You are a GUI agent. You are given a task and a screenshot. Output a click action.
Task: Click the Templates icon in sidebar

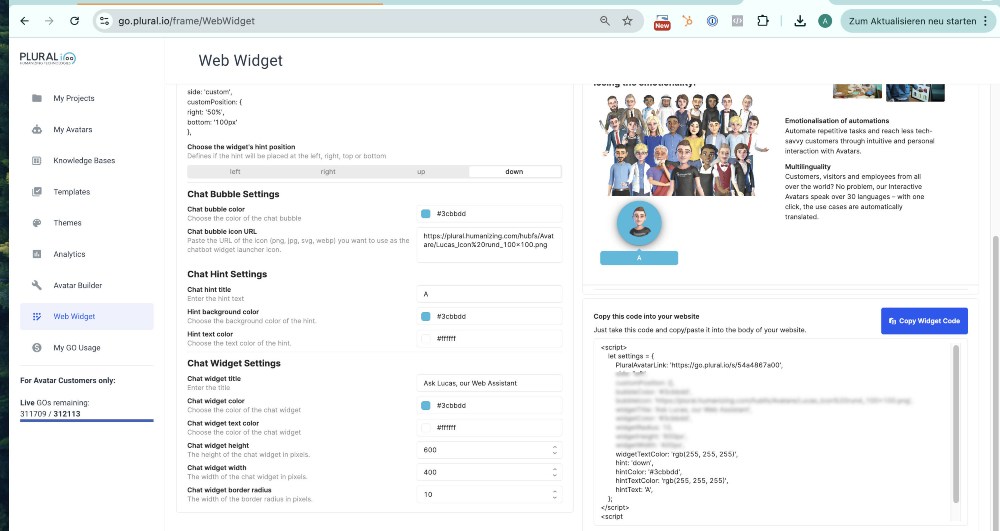37,192
